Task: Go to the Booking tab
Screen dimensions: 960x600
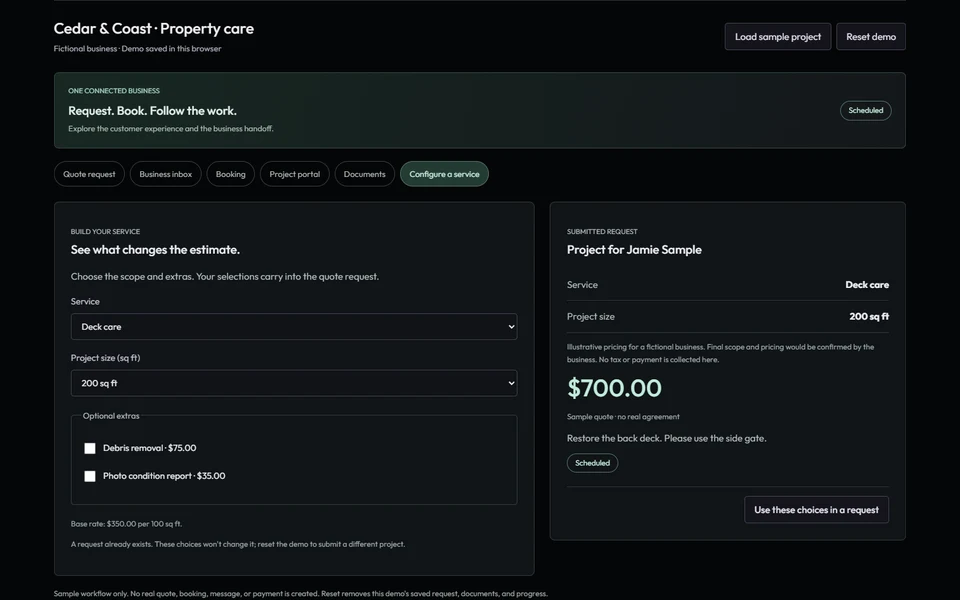Action: click(x=230, y=174)
